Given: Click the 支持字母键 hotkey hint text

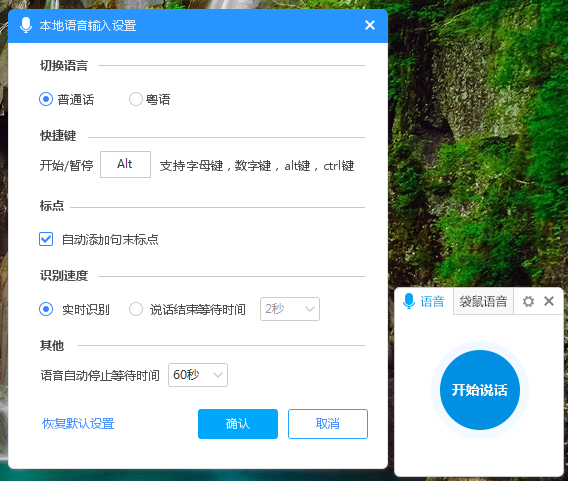Looking at the screenshot, I should (257, 166).
